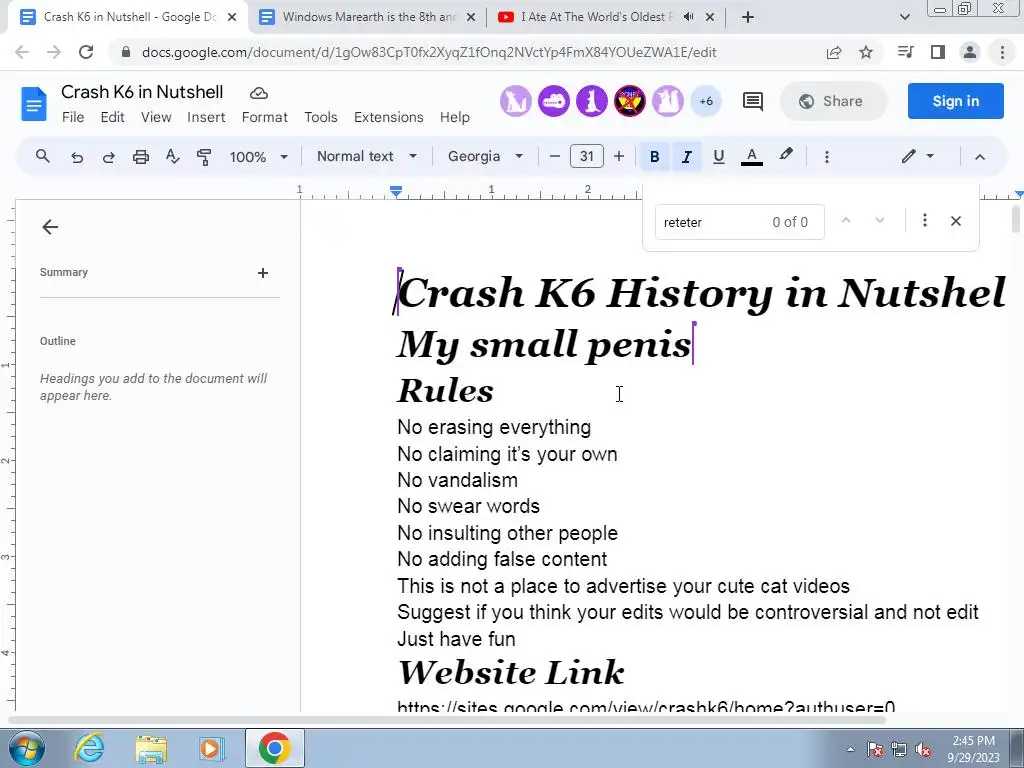Image resolution: width=1024 pixels, height=768 pixels.
Task: Click the Google Docs home icon
Action: pyautogui.click(x=34, y=104)
